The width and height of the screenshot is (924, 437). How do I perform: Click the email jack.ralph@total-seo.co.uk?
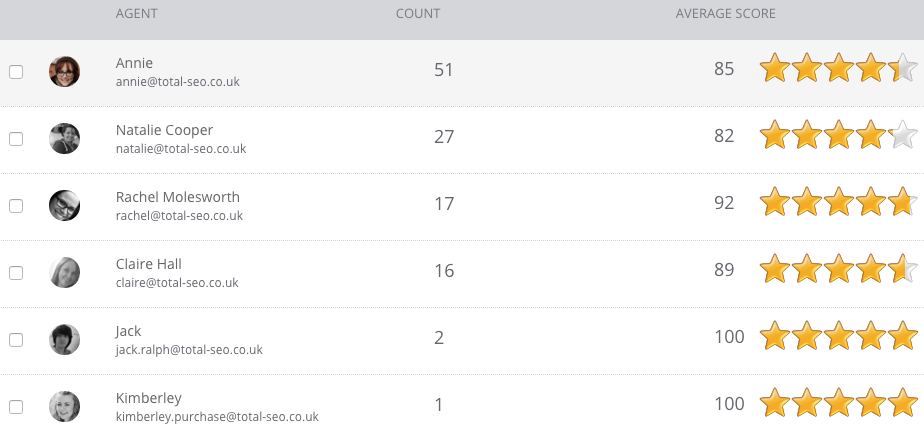click(189, 350)
